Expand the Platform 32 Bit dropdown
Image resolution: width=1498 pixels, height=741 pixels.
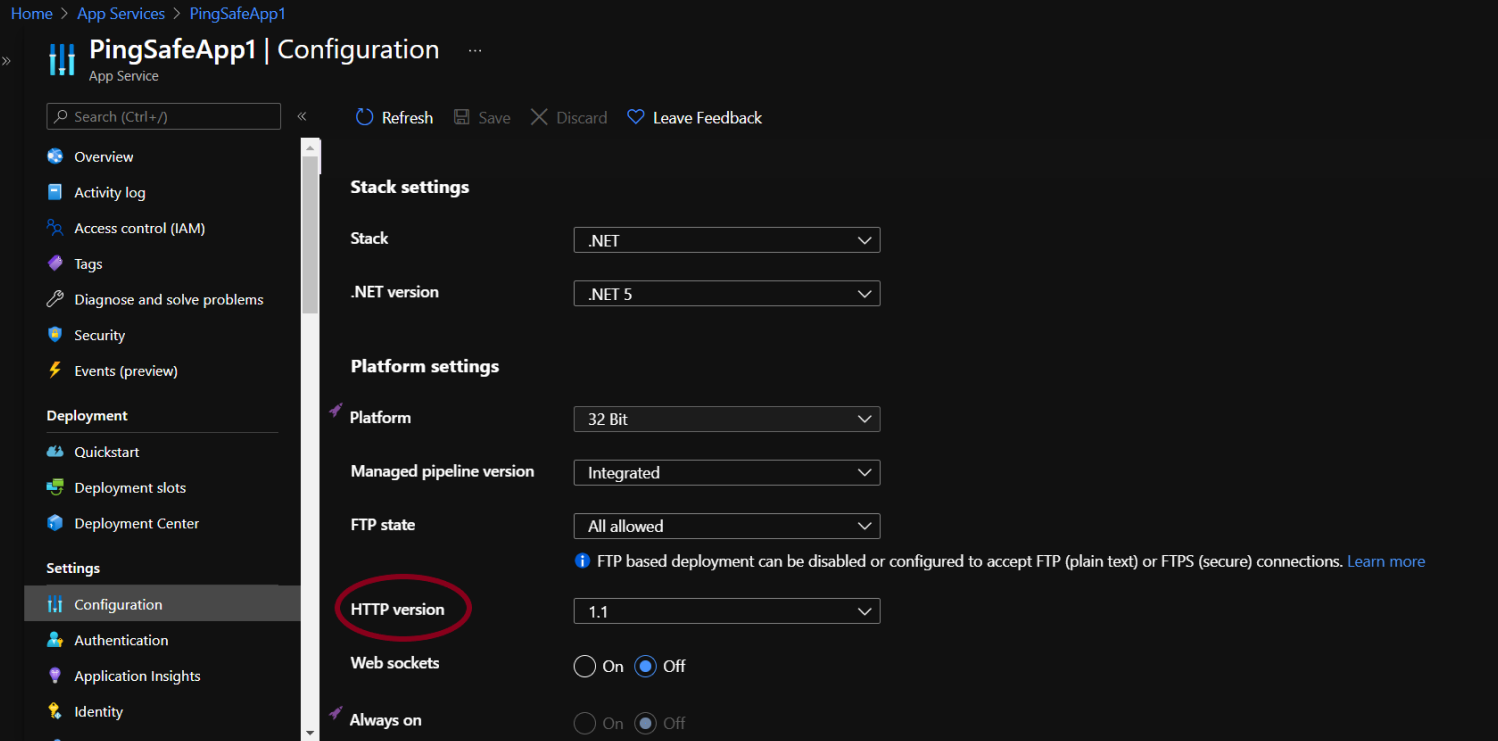tap(726, 419)
